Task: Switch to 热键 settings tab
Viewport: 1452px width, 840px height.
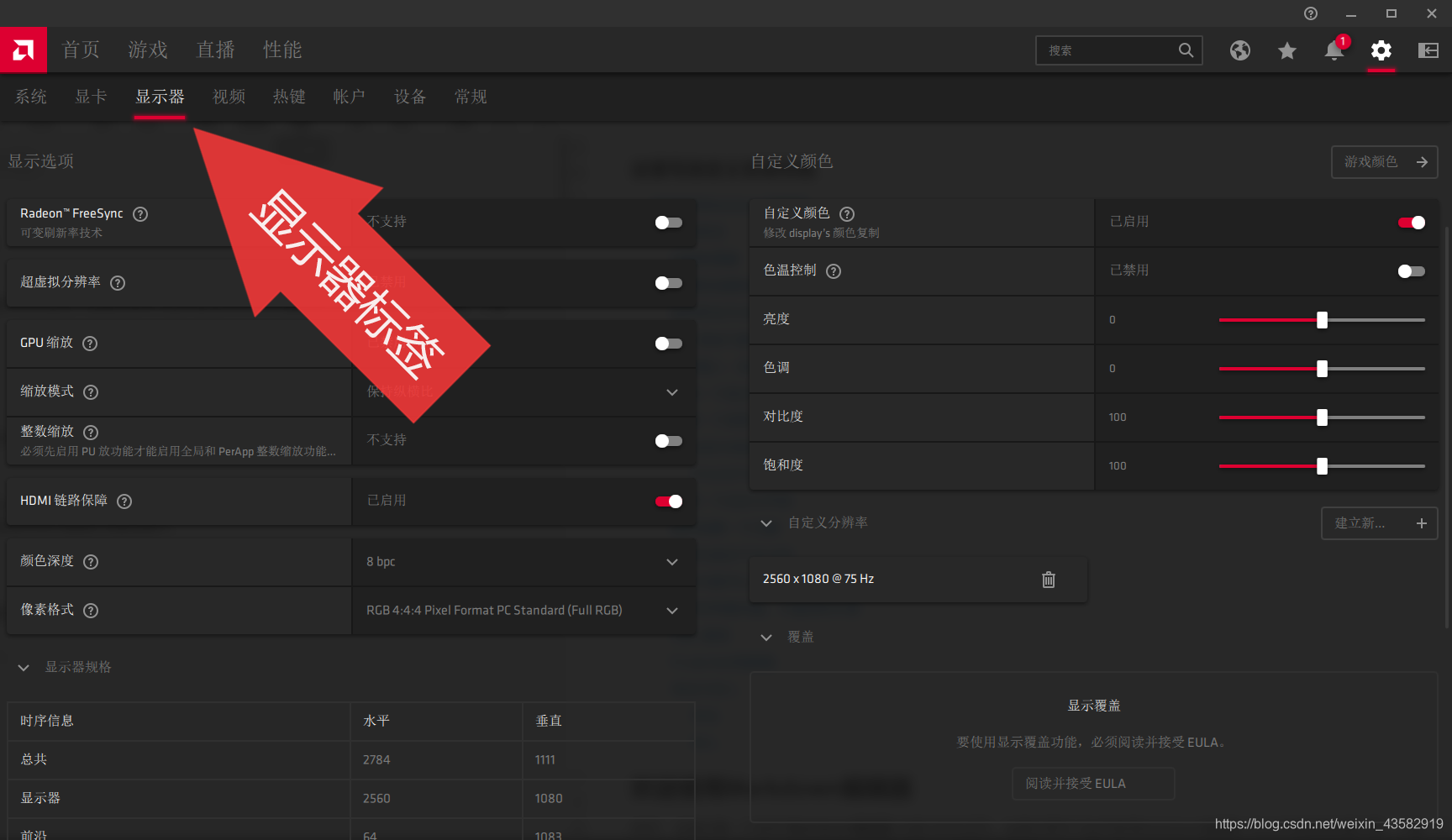Action: [290, 97]
